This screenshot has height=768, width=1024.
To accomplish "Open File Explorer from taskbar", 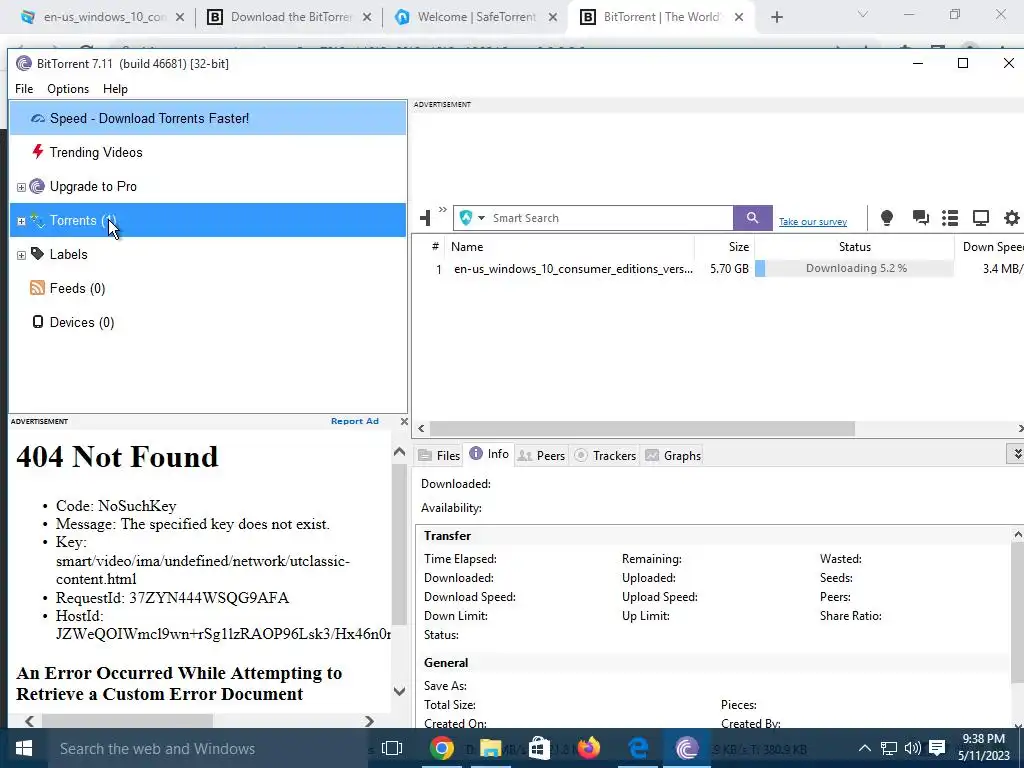I will coord(490,748).
